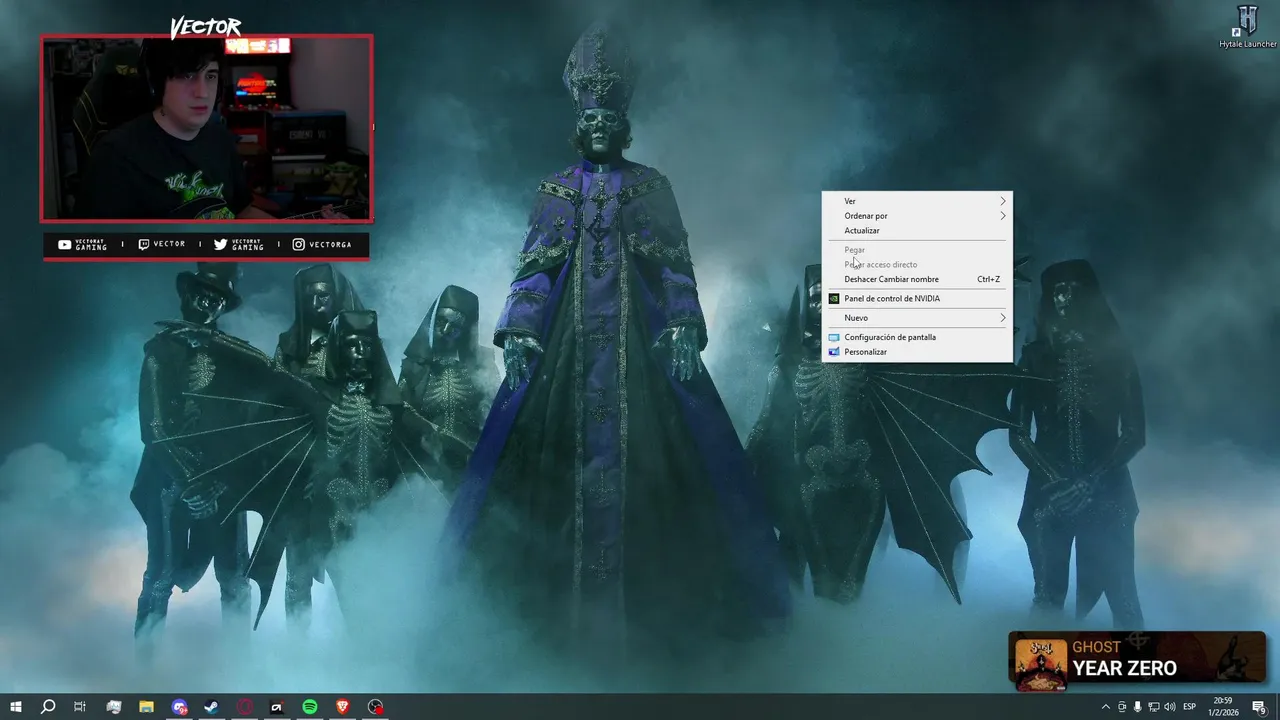
Task: Open OBS Studio from the taskbar
Action: click(x=375, y=707)
